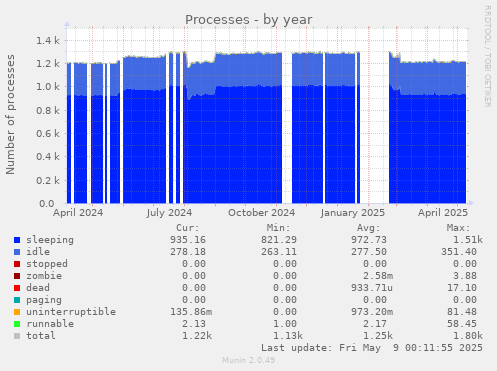The width and height of the screenshot is (497, 371).
Task: Click uninterruptible current value 135.86m
Action: [191, 312]
